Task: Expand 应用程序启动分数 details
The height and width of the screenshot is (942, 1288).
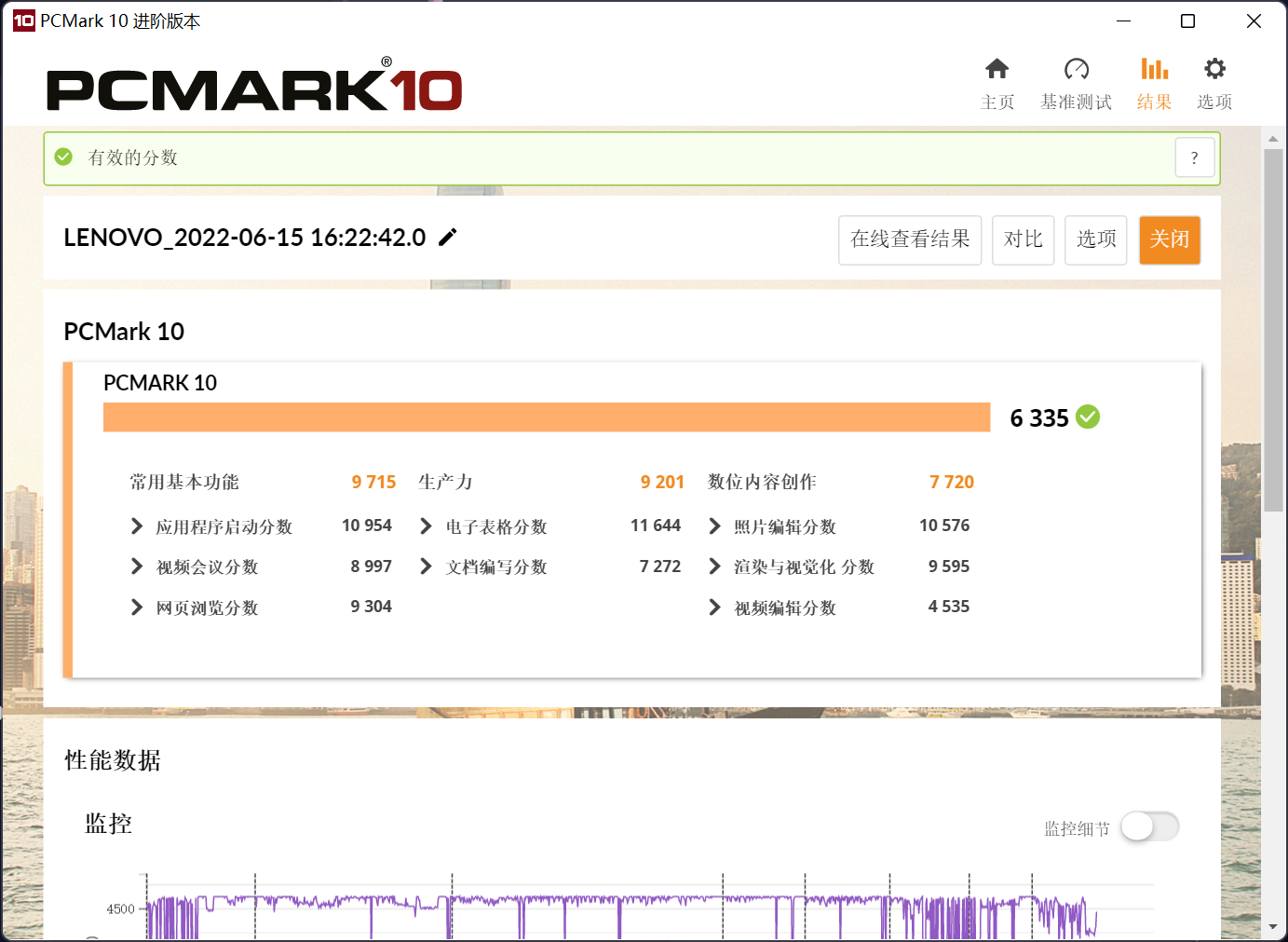Action: pos(137,526)
